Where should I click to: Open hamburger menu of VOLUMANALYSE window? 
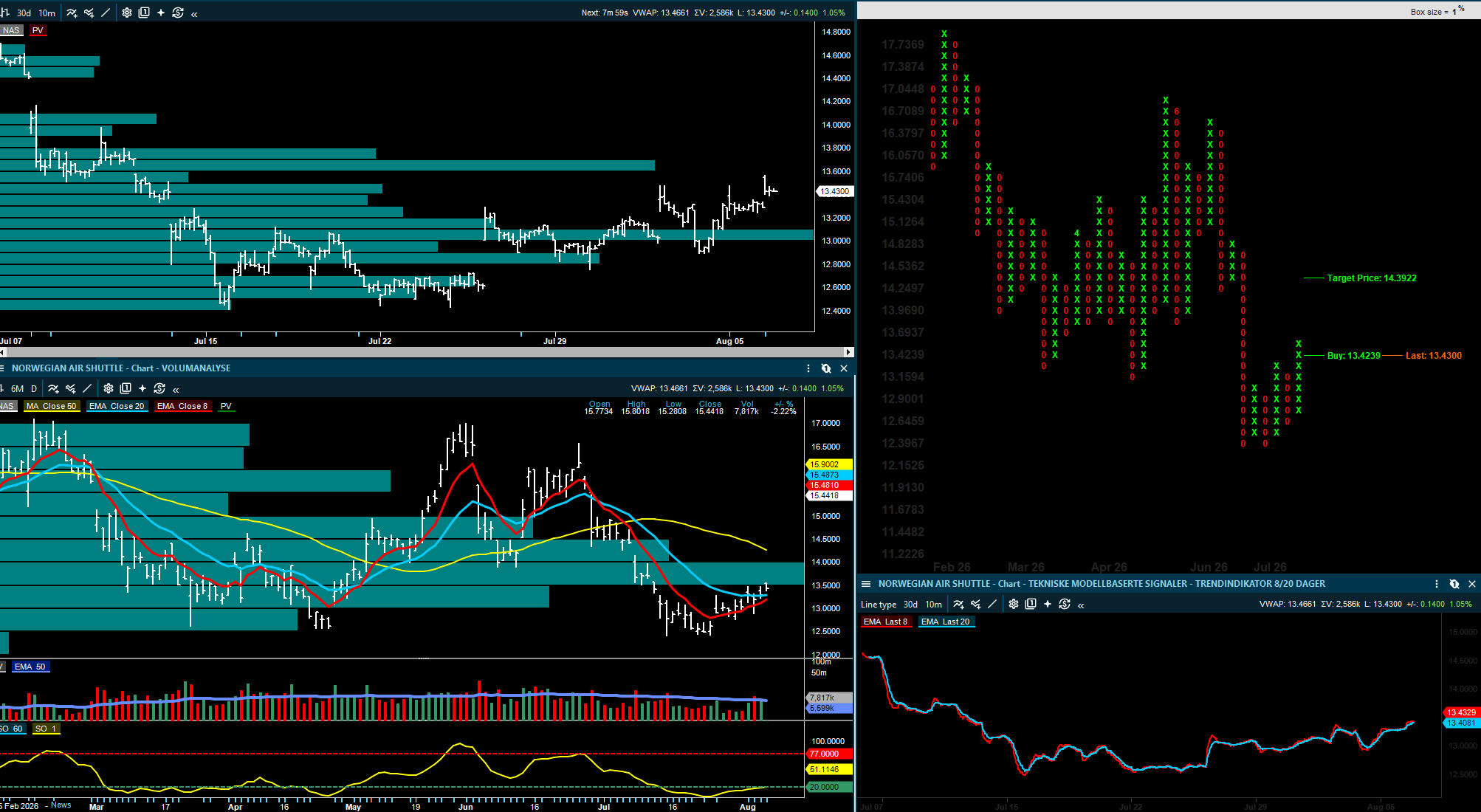pos(1,368)
